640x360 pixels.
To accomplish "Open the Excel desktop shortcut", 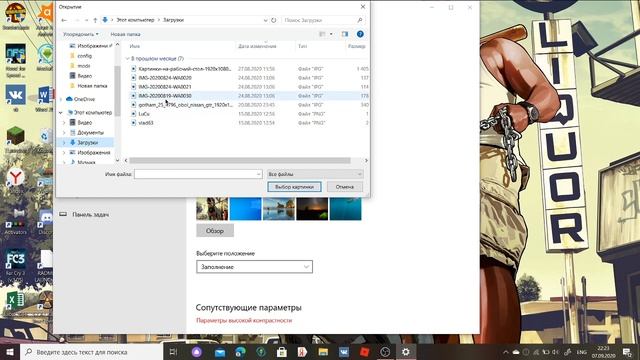I will pyautogui.click(x=16, y=301).
